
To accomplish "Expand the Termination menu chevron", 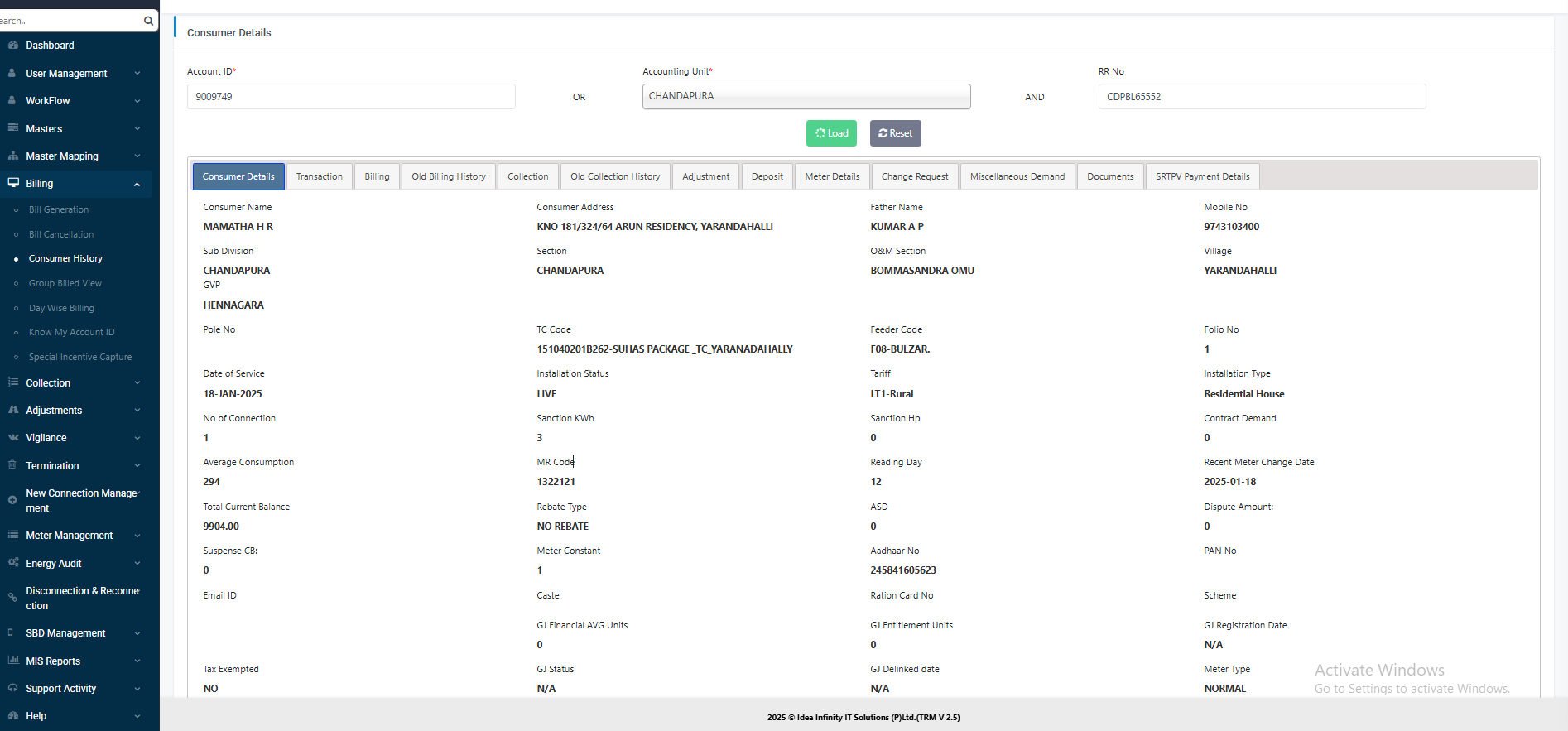I will click(137, 466).
